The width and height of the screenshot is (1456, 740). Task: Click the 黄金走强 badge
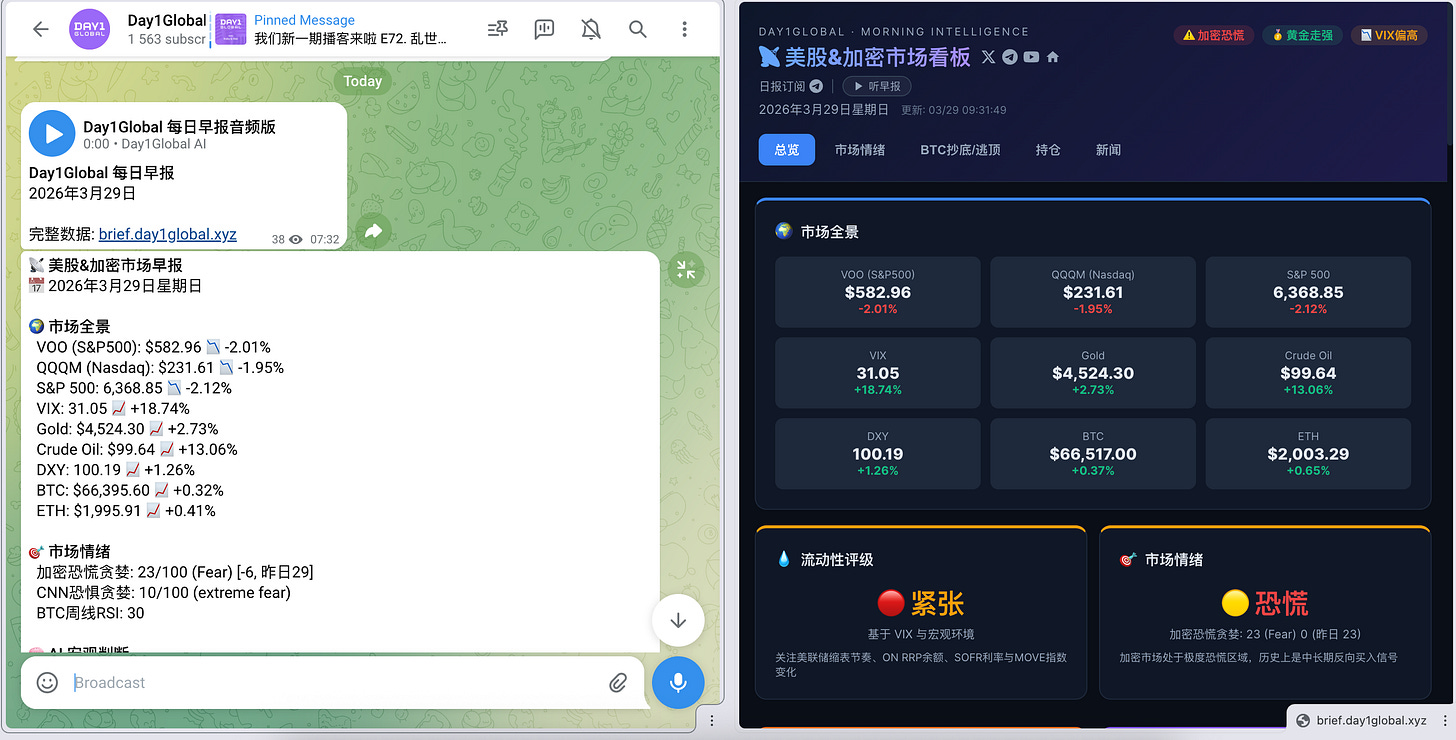tap(1302, 35)
